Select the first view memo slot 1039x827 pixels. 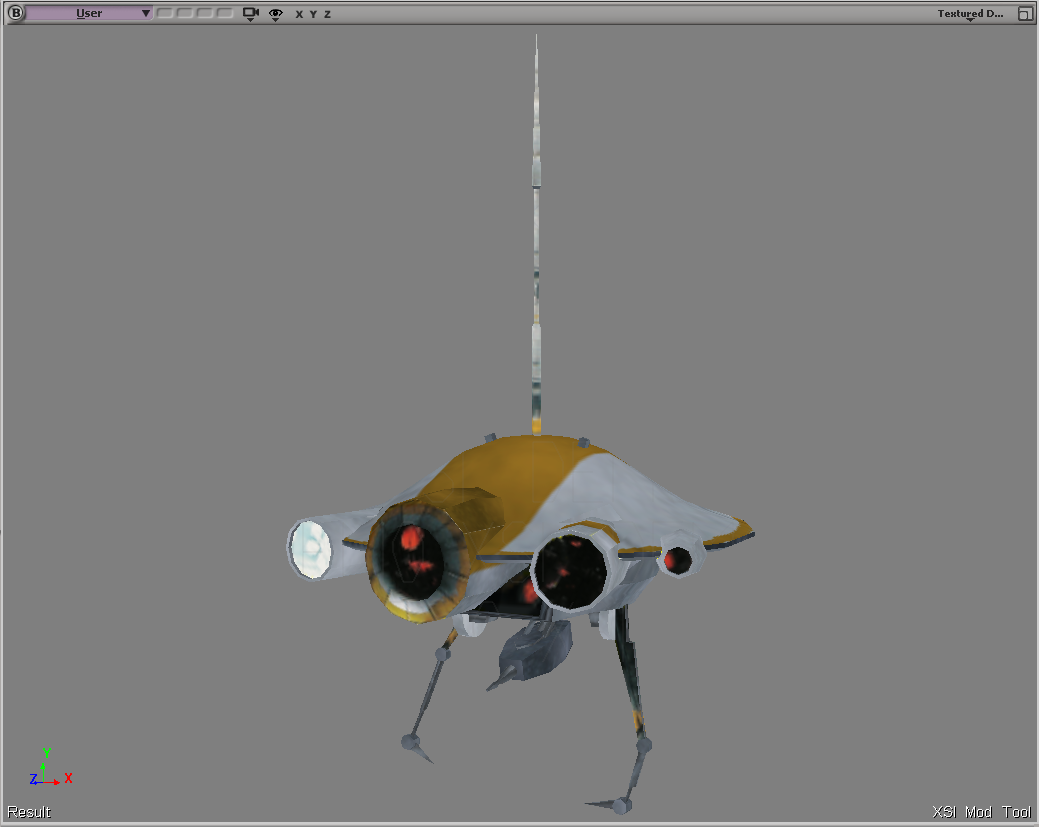(164, 13)
